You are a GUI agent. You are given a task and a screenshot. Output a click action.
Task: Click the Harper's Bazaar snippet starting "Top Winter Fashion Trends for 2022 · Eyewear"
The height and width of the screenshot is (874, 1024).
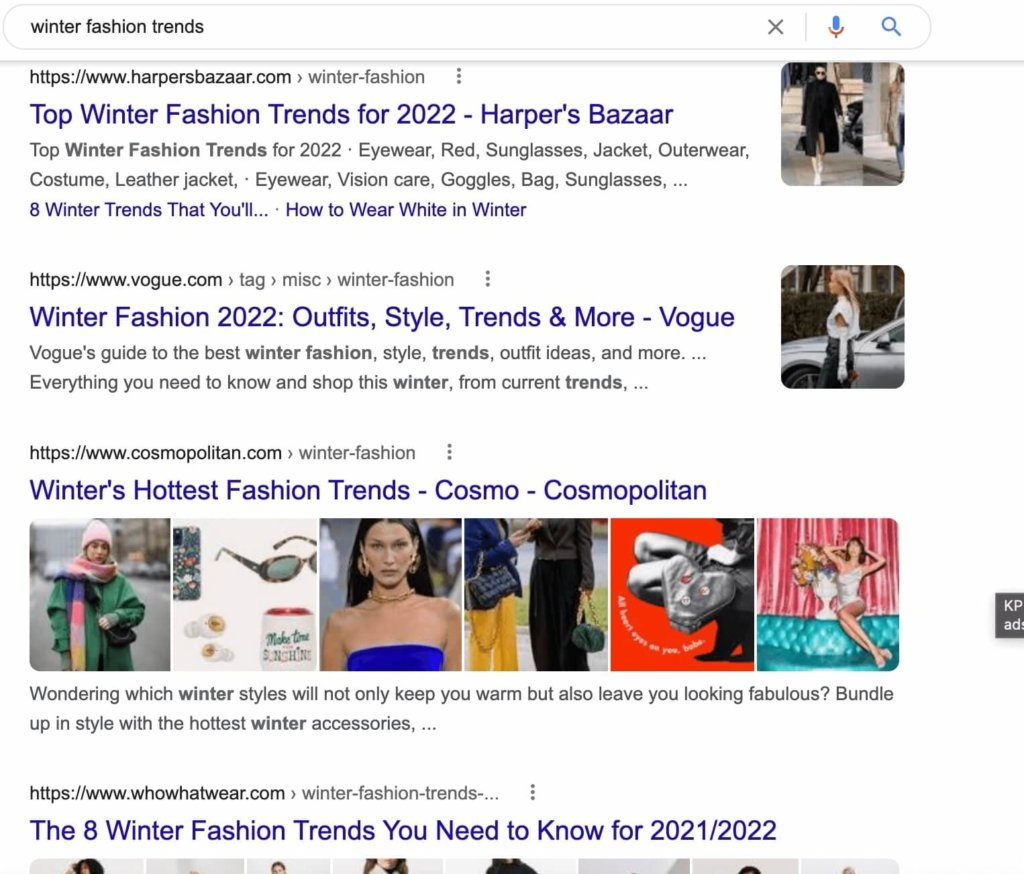(x=389, y=165)
